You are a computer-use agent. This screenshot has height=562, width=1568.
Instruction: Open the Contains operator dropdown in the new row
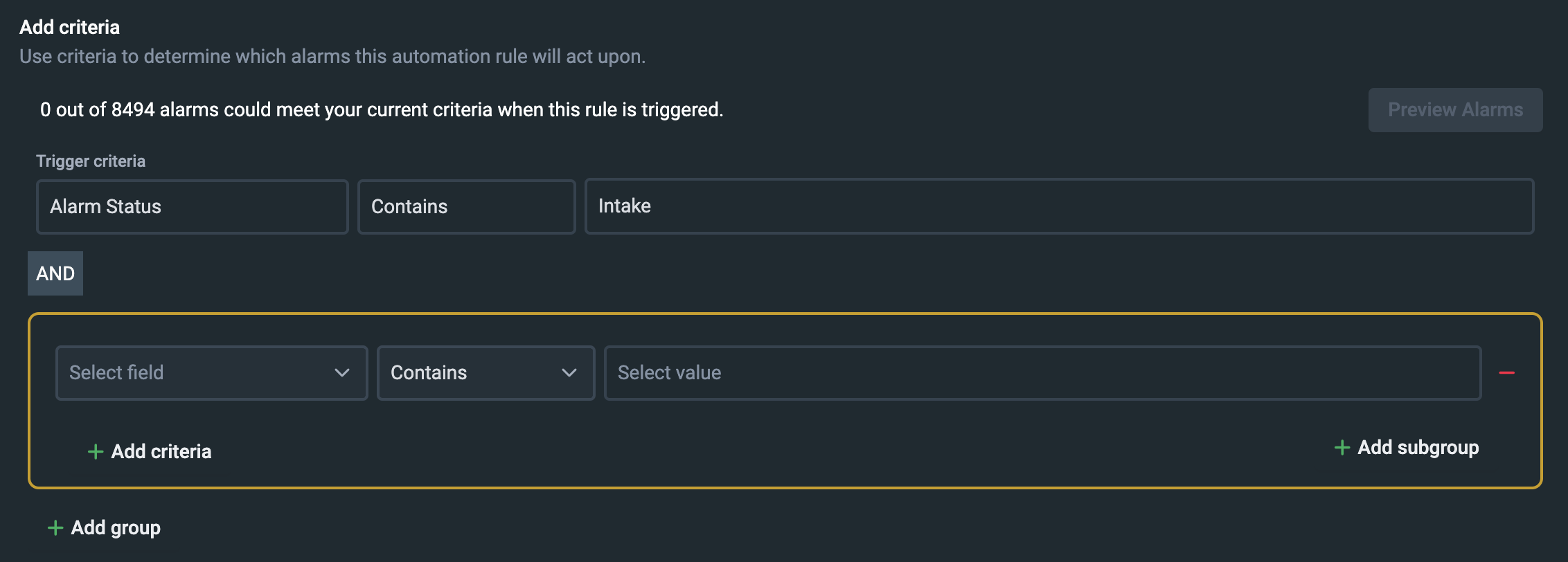[485, 372]
